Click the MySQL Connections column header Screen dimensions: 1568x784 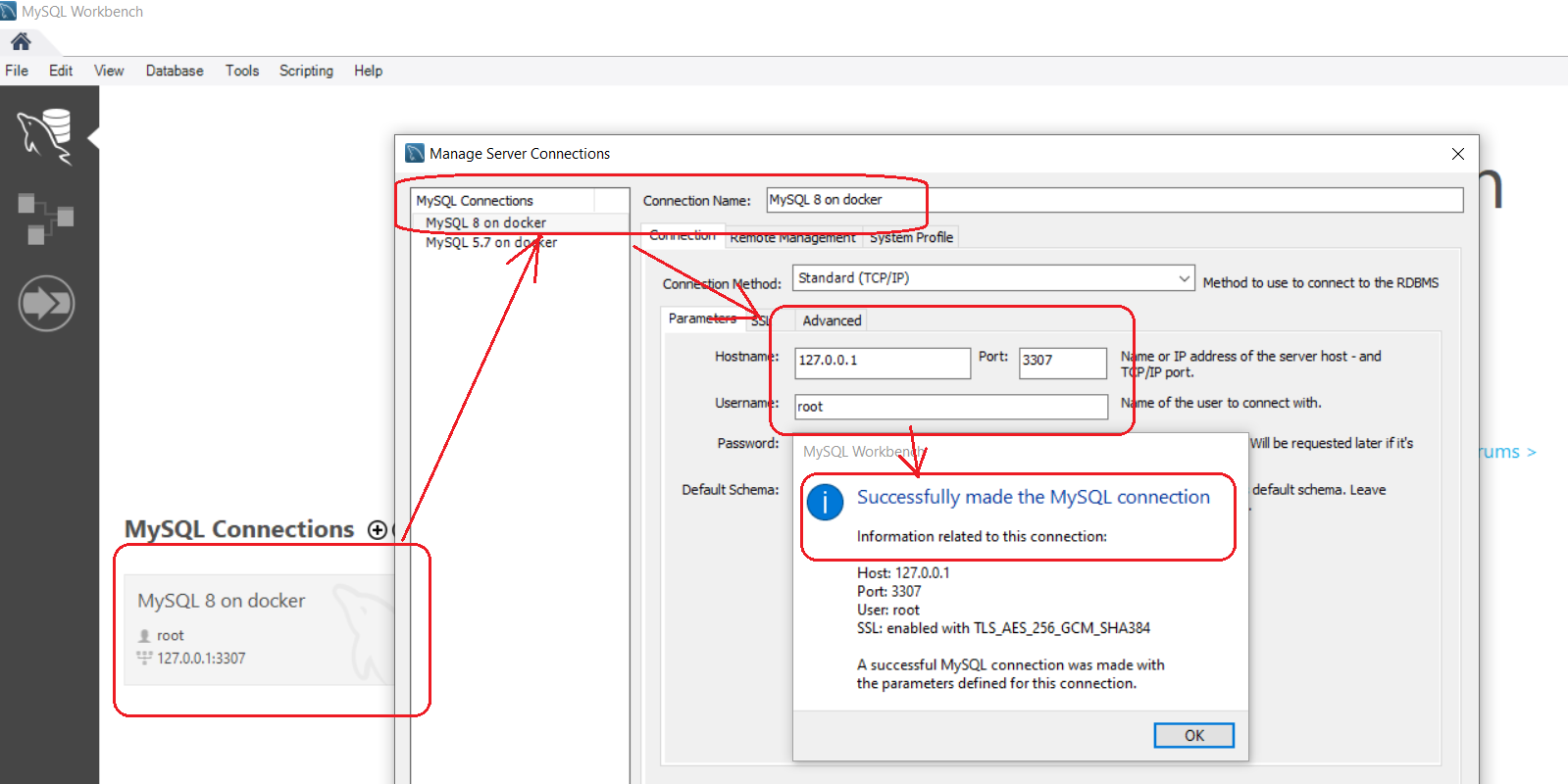click(x=502, y=201)
